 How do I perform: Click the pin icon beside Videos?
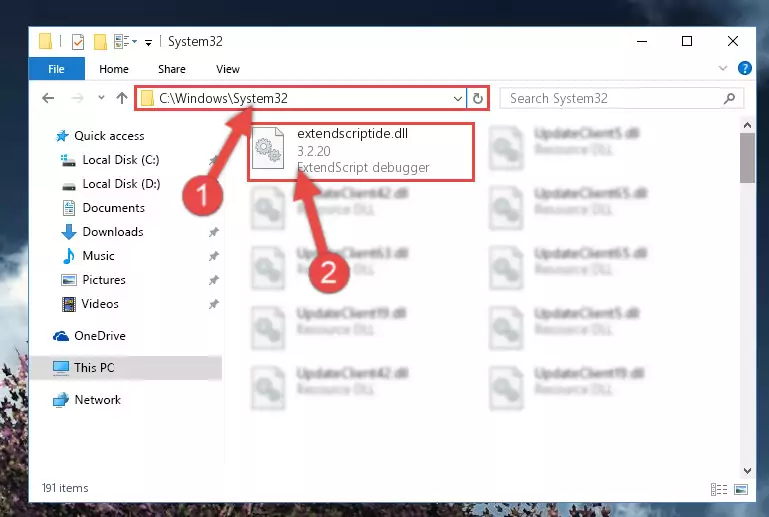click(213, 304)
